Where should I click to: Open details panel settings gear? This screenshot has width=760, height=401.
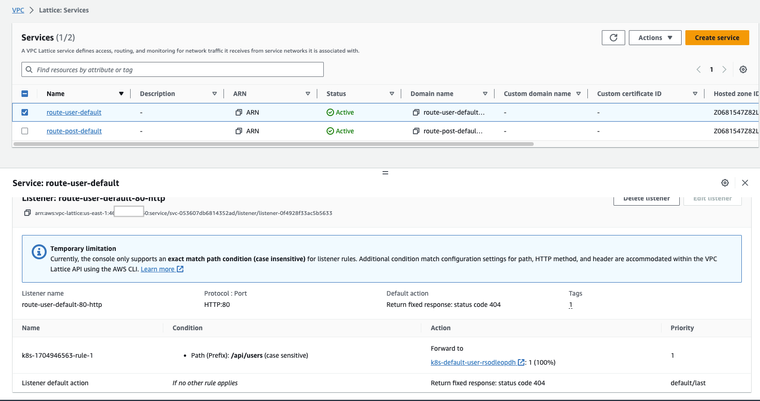pyautogui.click(x=725, y=183)
